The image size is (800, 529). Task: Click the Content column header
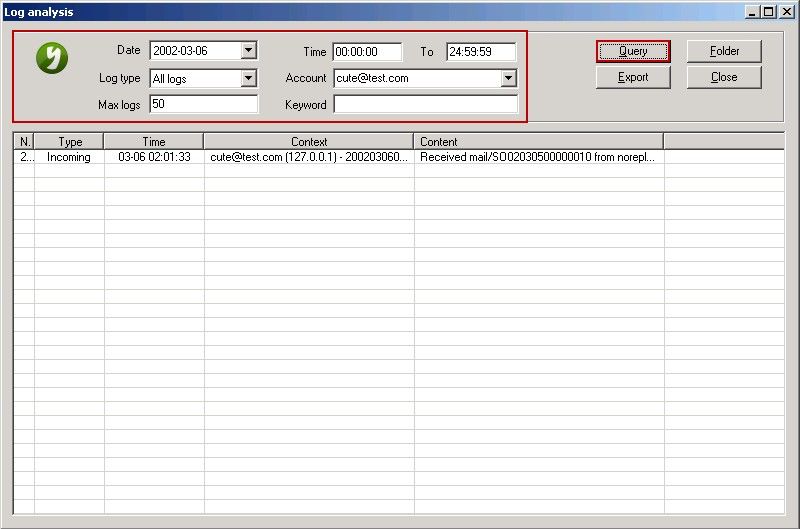click(538, 142)
